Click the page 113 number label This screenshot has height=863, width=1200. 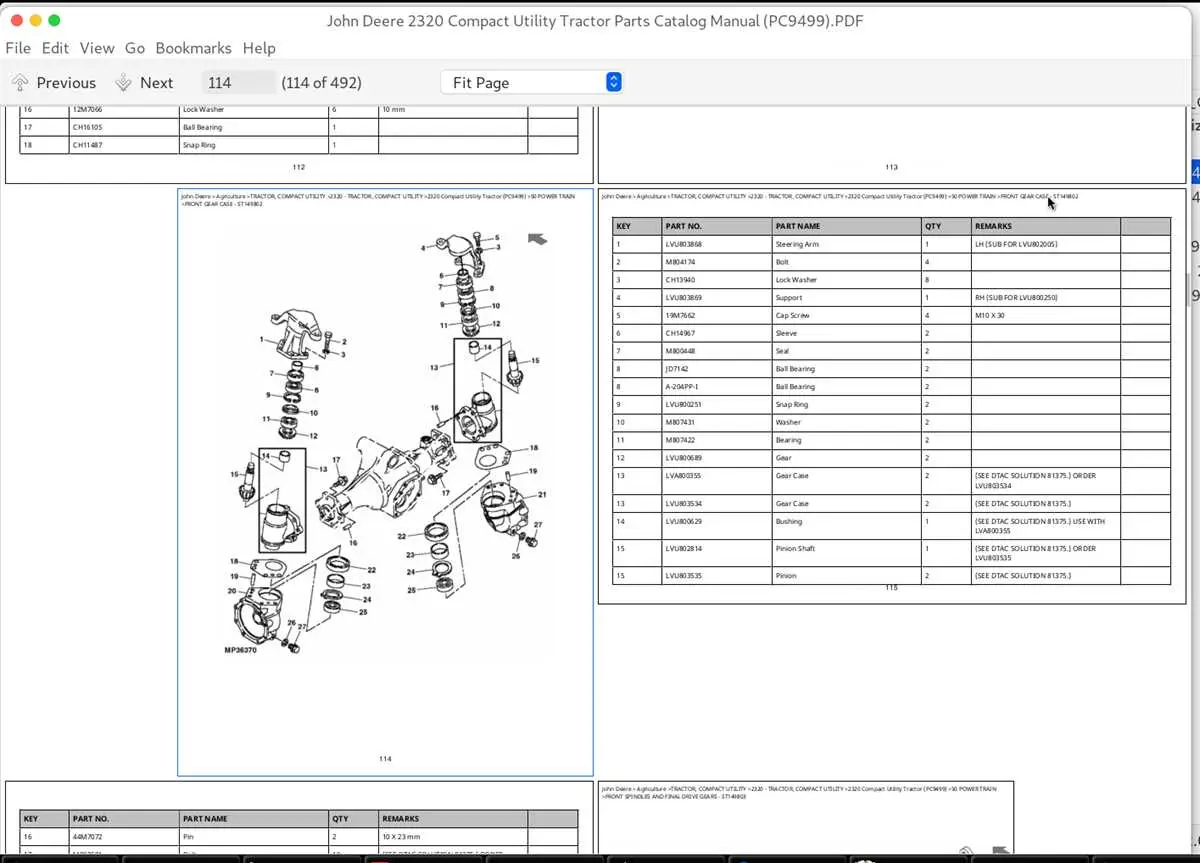891,168
